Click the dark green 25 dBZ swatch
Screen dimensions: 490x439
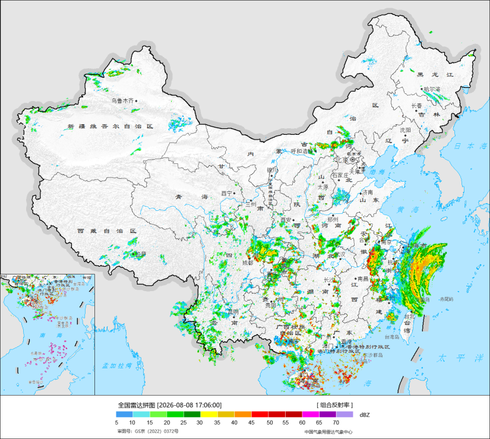click(x=192, y=414)
